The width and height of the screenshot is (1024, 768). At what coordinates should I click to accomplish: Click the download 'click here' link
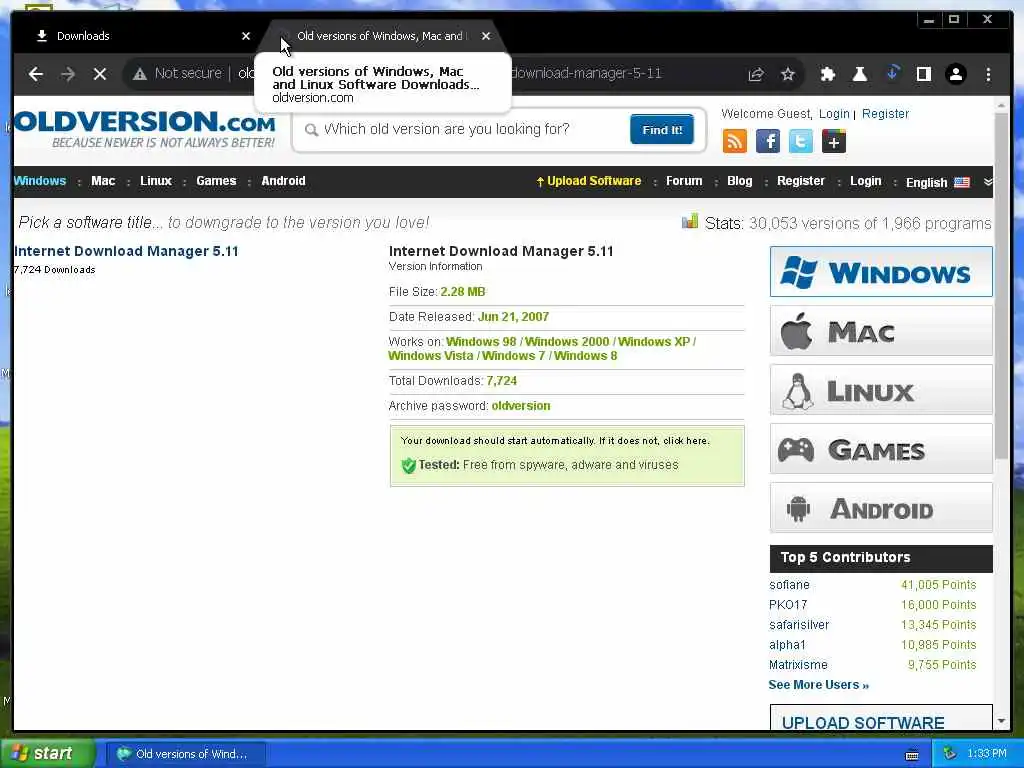(x=686, y=441)
